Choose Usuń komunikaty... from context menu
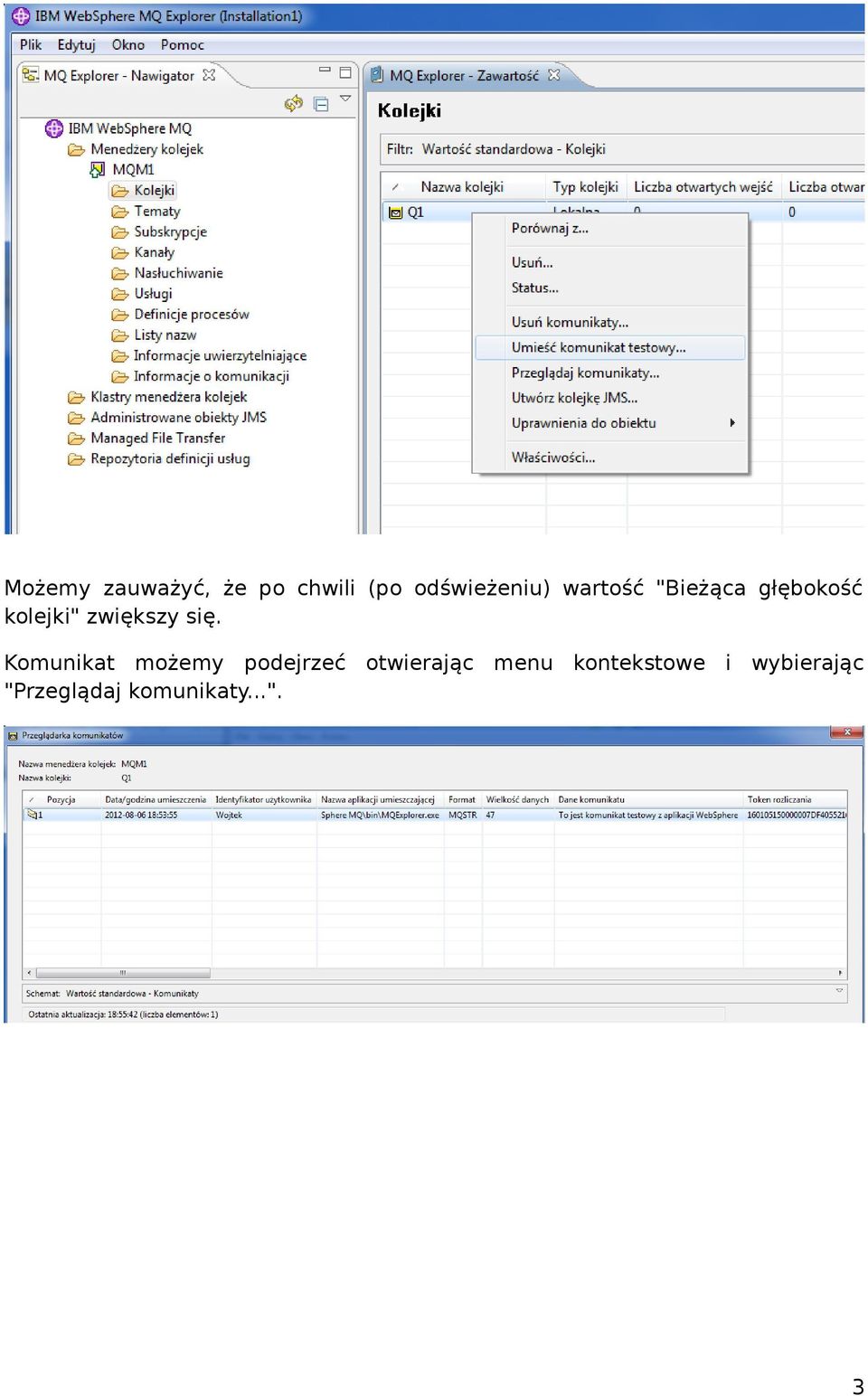 tap(610, 323)
